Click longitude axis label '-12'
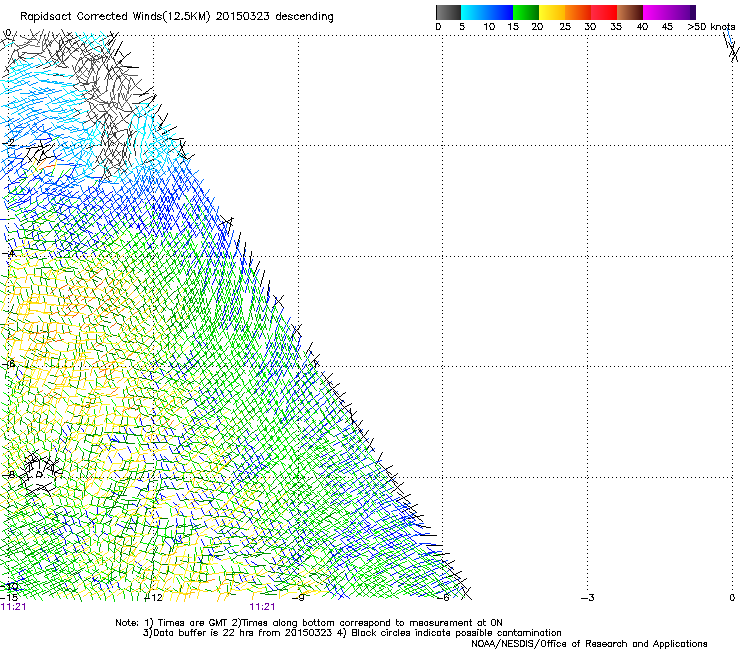 [153, 598]
